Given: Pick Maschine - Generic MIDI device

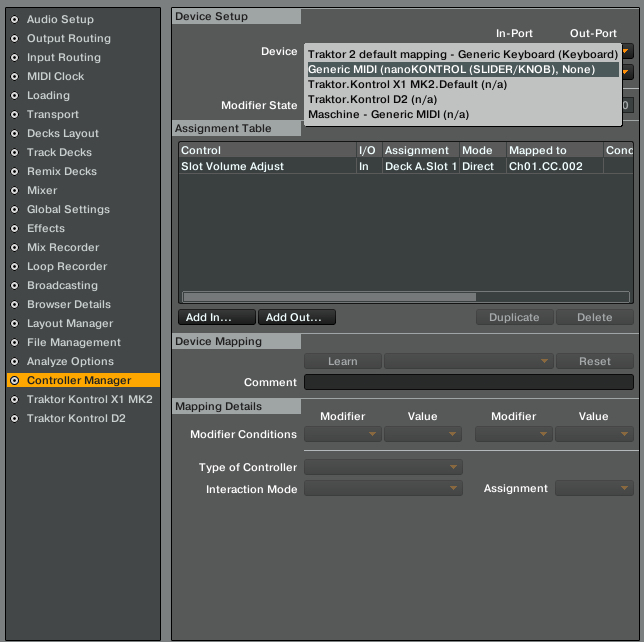Looking at the screenshot, I should pos(463,114).
